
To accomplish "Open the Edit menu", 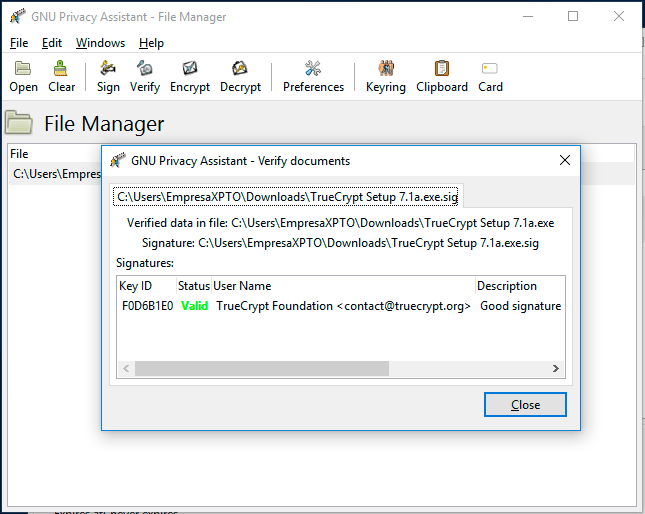I will (52, 43).
